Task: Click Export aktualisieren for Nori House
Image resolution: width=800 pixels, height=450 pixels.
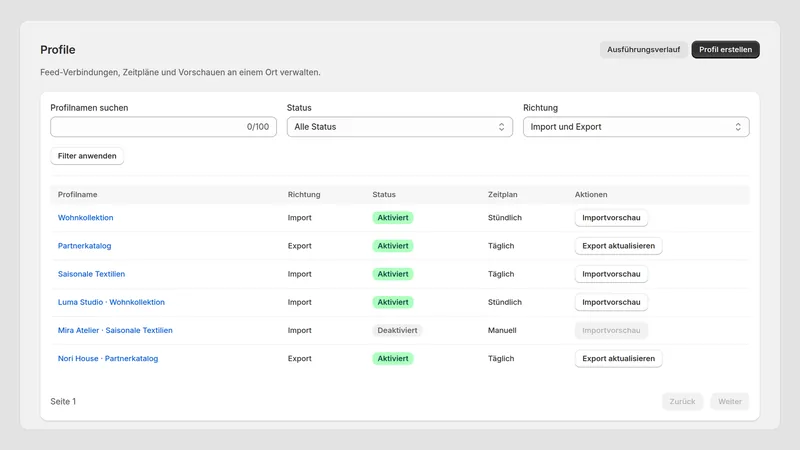Action: (x=618, y=358)
